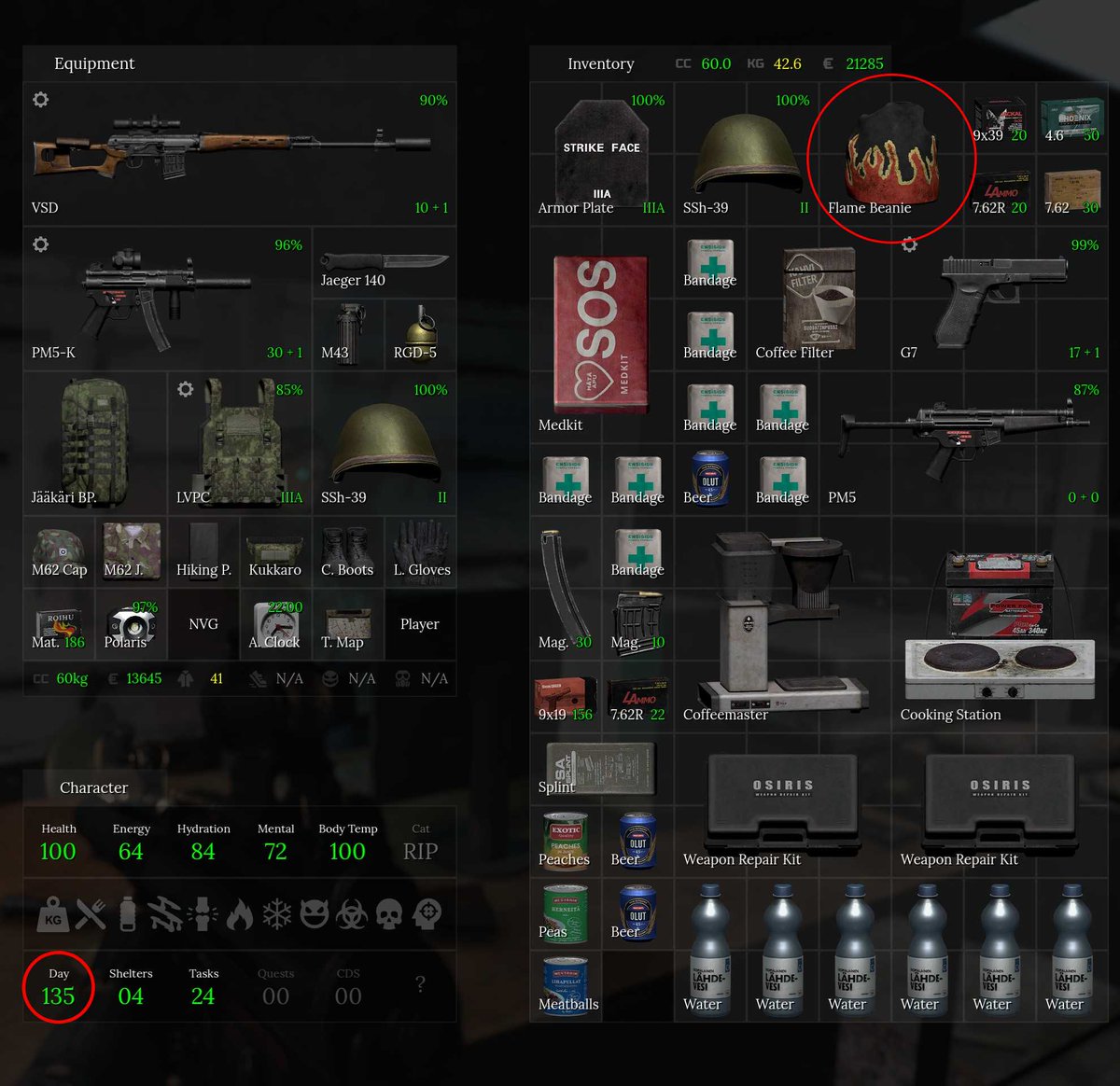Screen dimensions: 1120x1086
Task: Click the biohazard status icon
Action: point(352,914)
